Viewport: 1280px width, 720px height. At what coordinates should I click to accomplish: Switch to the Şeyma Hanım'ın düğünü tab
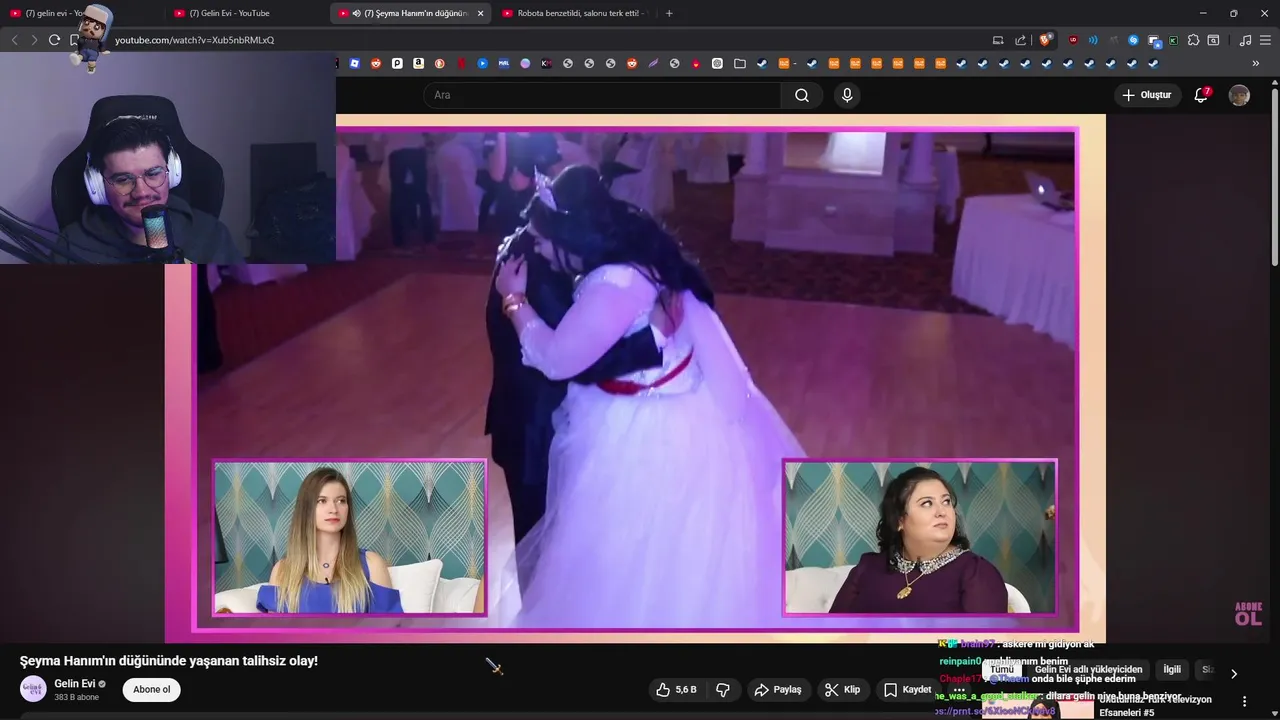point(408,13)
